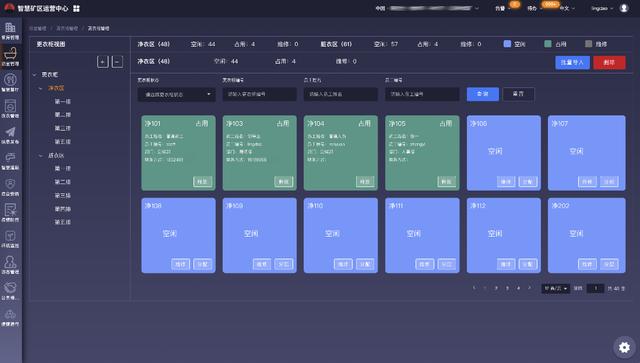Open the app grid icon beside title
The image size is (640, 363).
pos(76,9)
